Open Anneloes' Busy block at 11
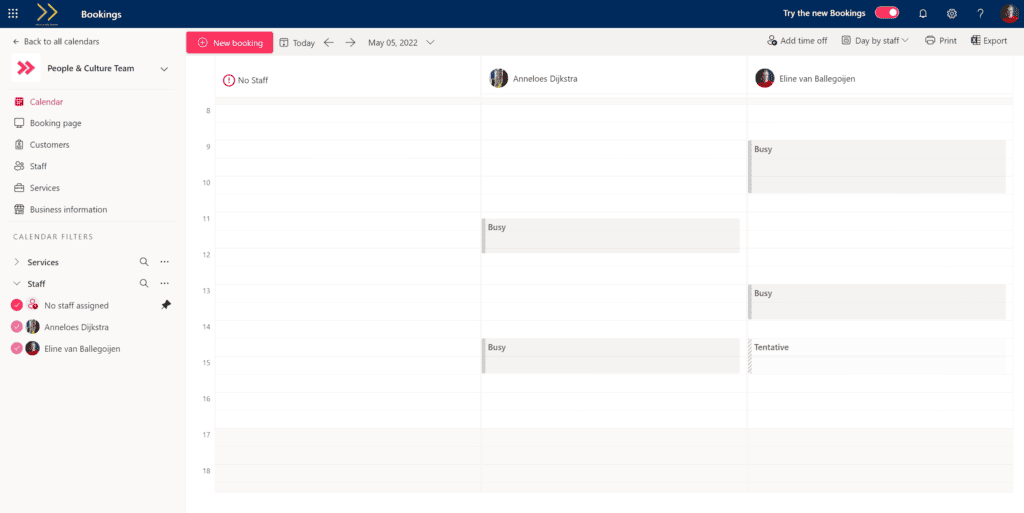 (611, 236)
